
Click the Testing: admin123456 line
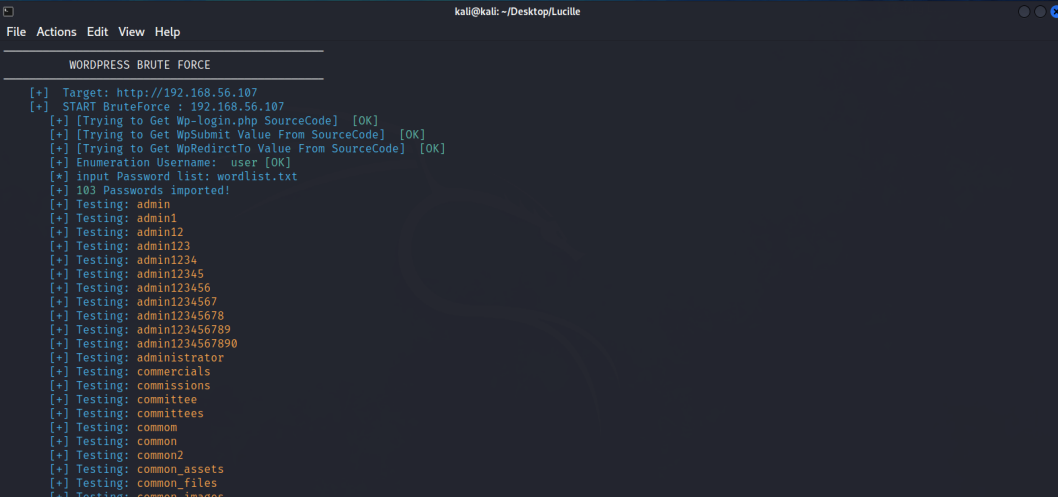(x=130, y=288)
